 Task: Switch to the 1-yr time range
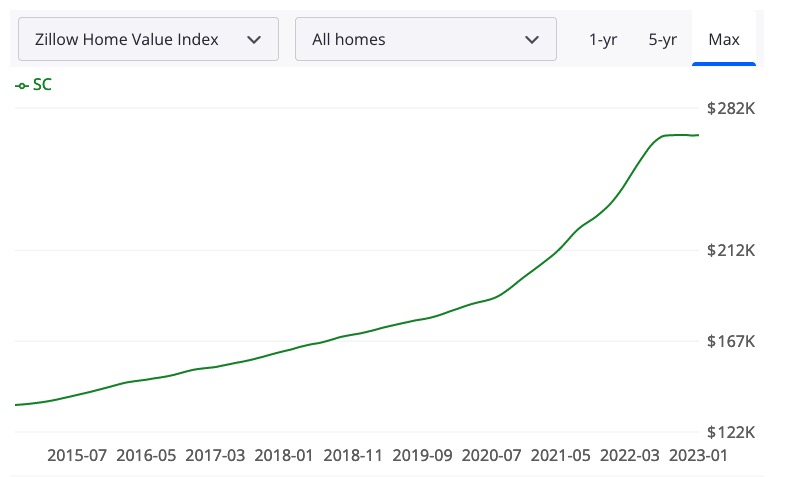[602, 40]
